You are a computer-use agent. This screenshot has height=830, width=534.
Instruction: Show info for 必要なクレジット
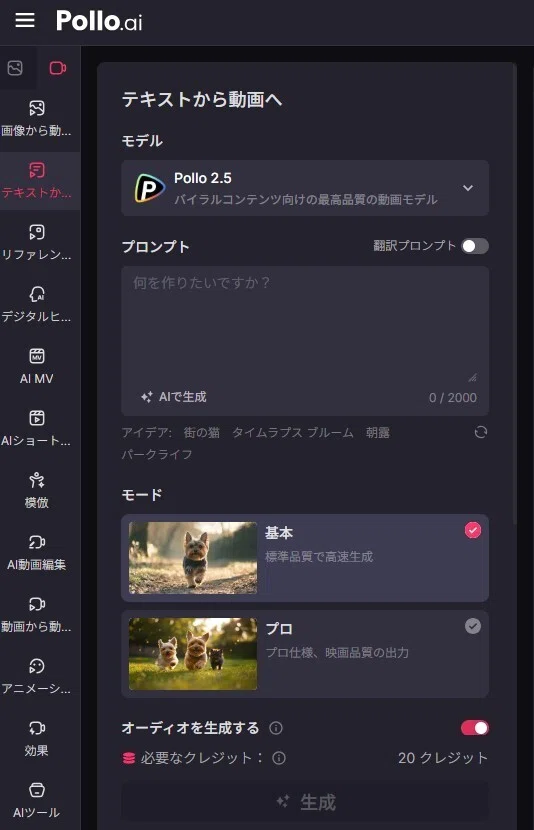tap(279, 758)
